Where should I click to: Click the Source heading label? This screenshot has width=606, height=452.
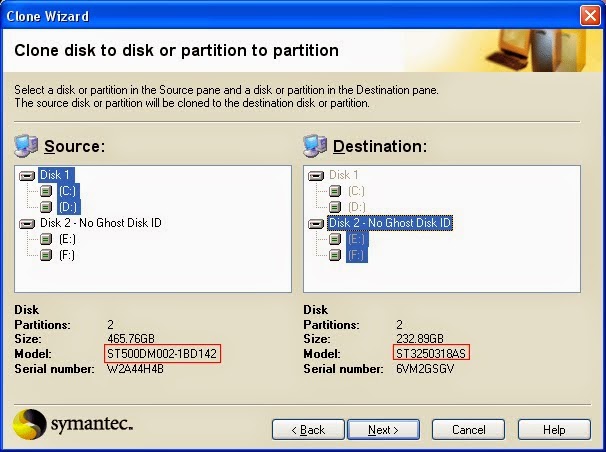pos(75,146)
